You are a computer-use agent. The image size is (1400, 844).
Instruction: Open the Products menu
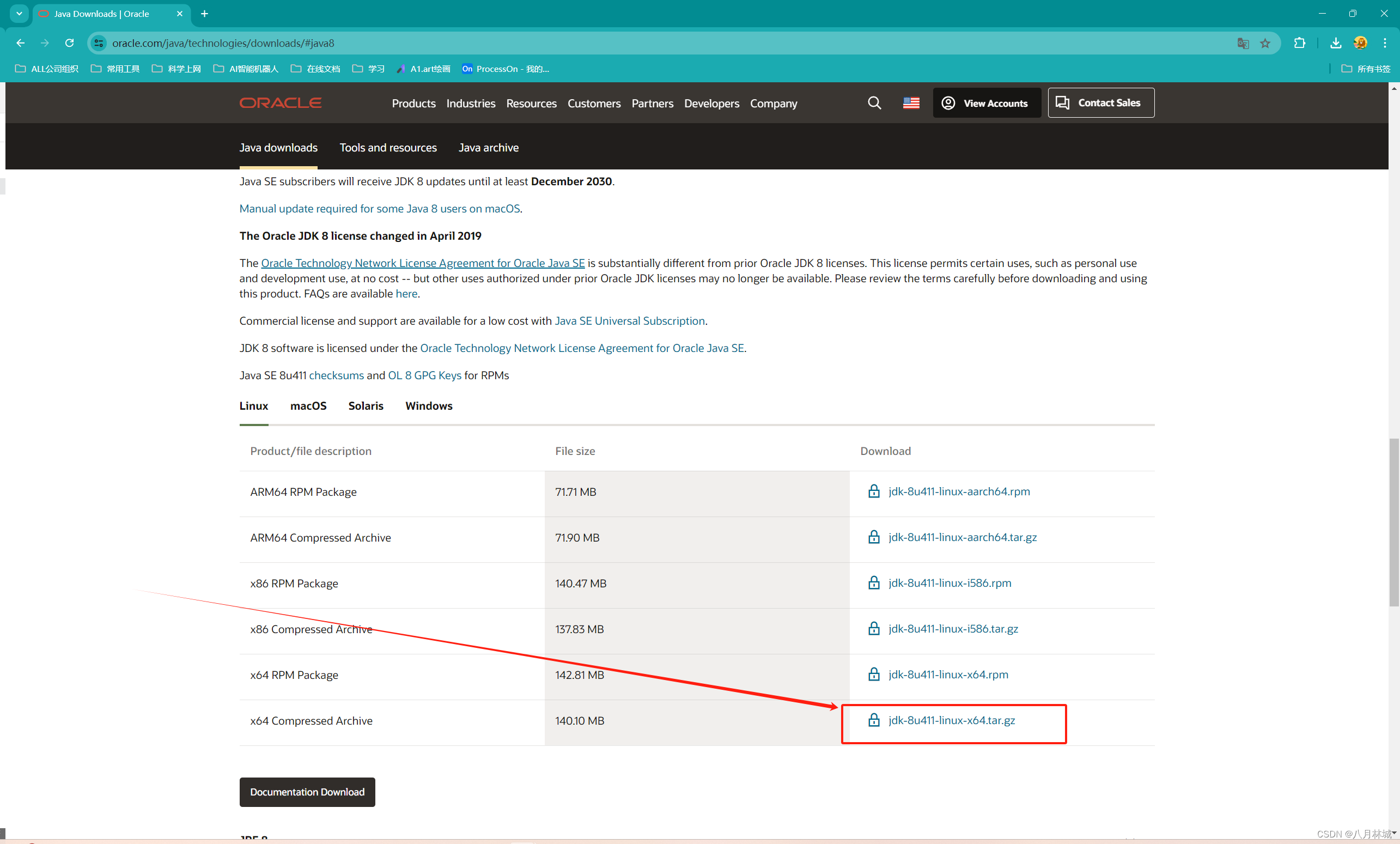(x=413, y=104)
